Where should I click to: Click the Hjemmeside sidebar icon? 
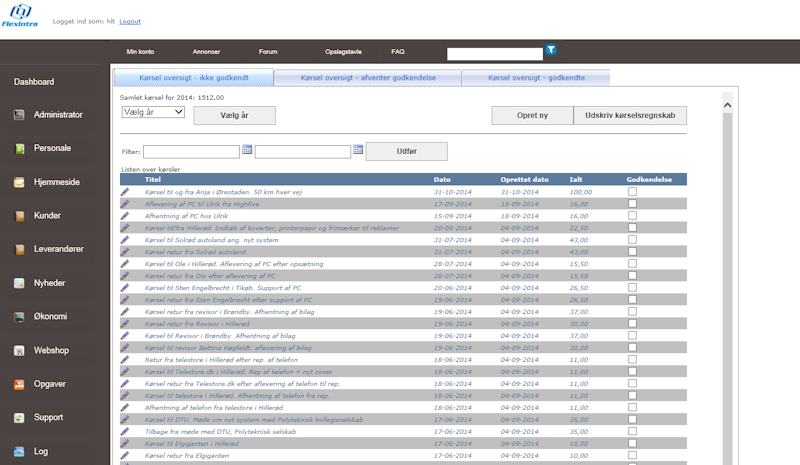click(x=19, y=182)
